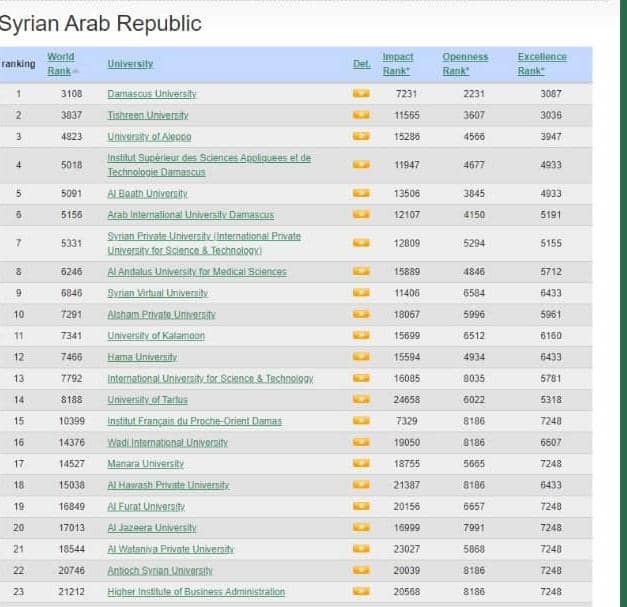Screen dimensions: 627x607
Task: Open the University of Kalamoon link
Action: click(156, 336)
